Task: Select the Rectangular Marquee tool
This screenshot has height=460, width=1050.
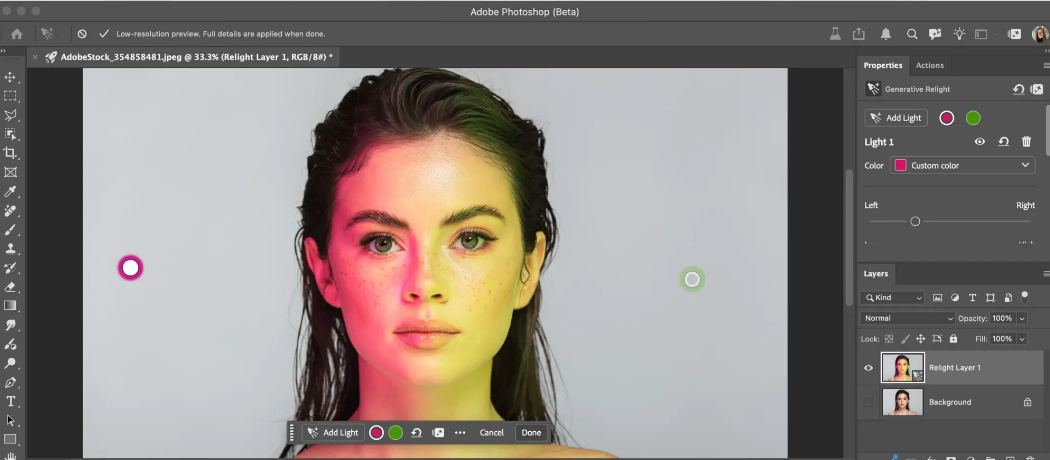Action: pyautogui.click(x=10, y=96)
